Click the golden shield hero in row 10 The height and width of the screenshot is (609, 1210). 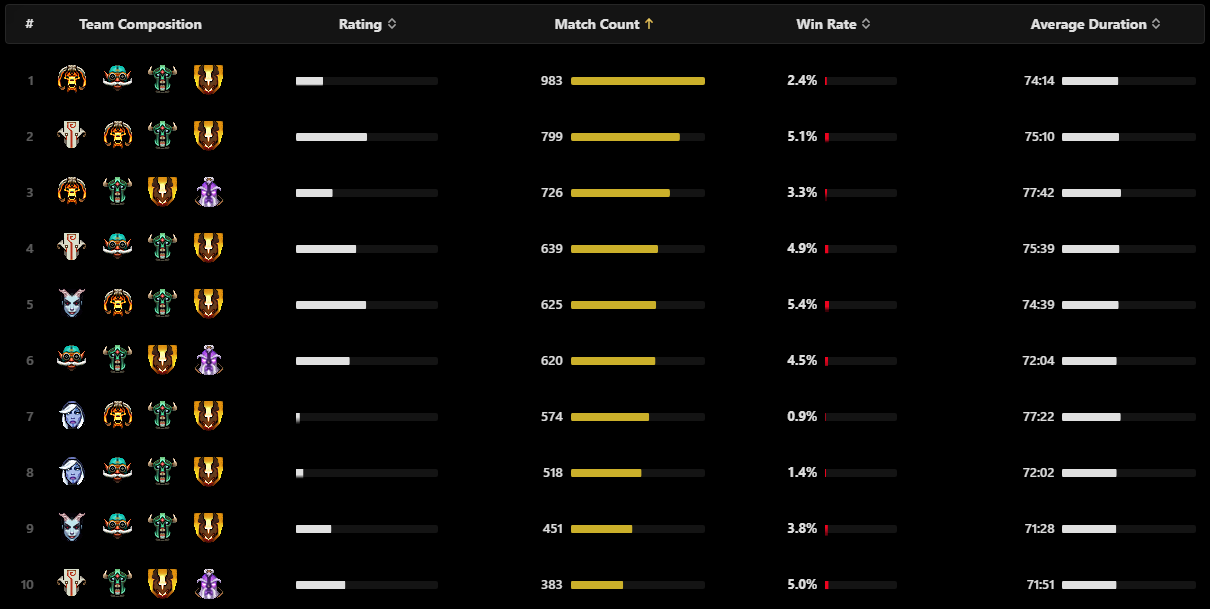162,583
